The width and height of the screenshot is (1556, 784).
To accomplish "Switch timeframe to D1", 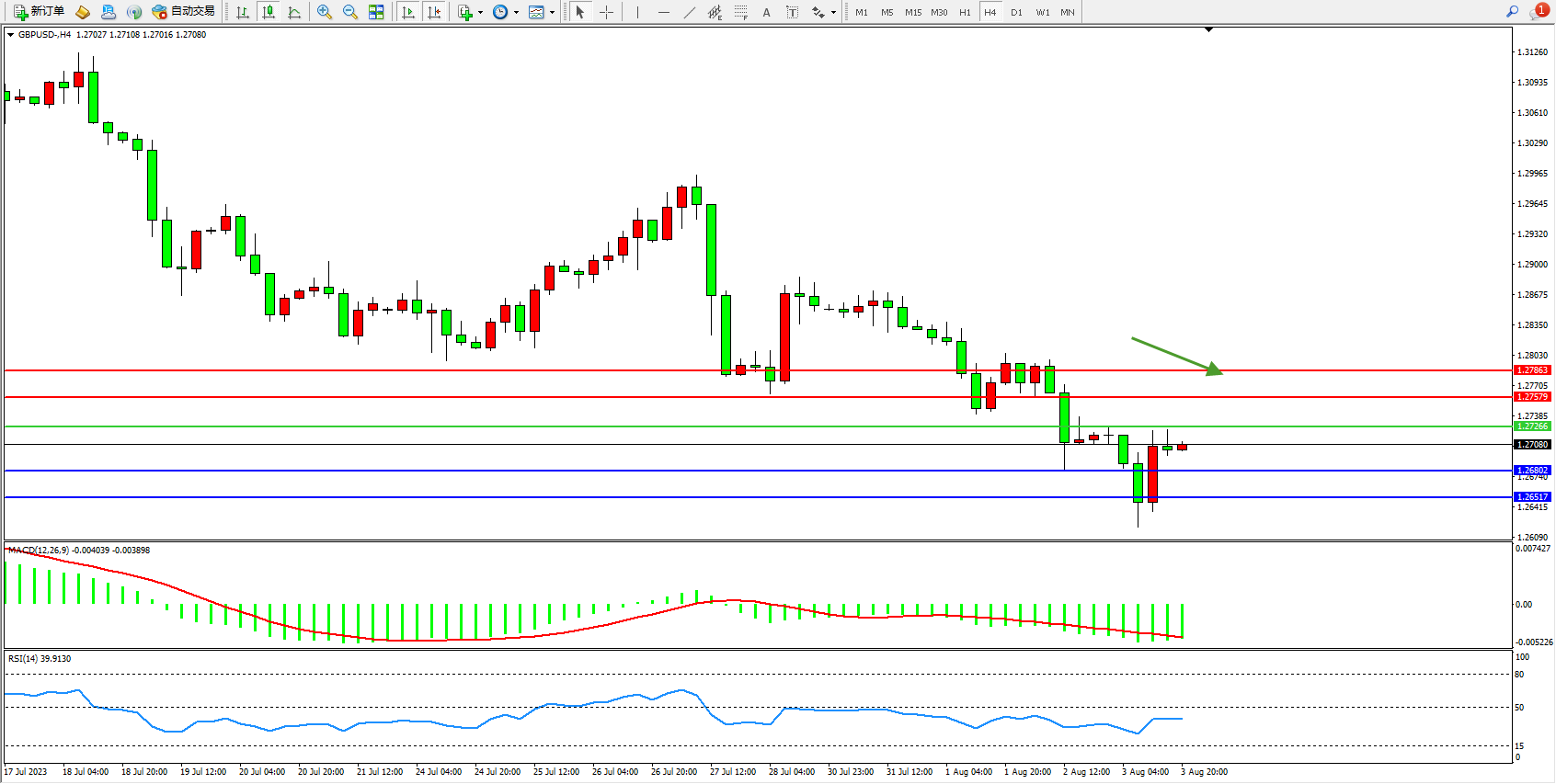I will [x=1016, y=12].
